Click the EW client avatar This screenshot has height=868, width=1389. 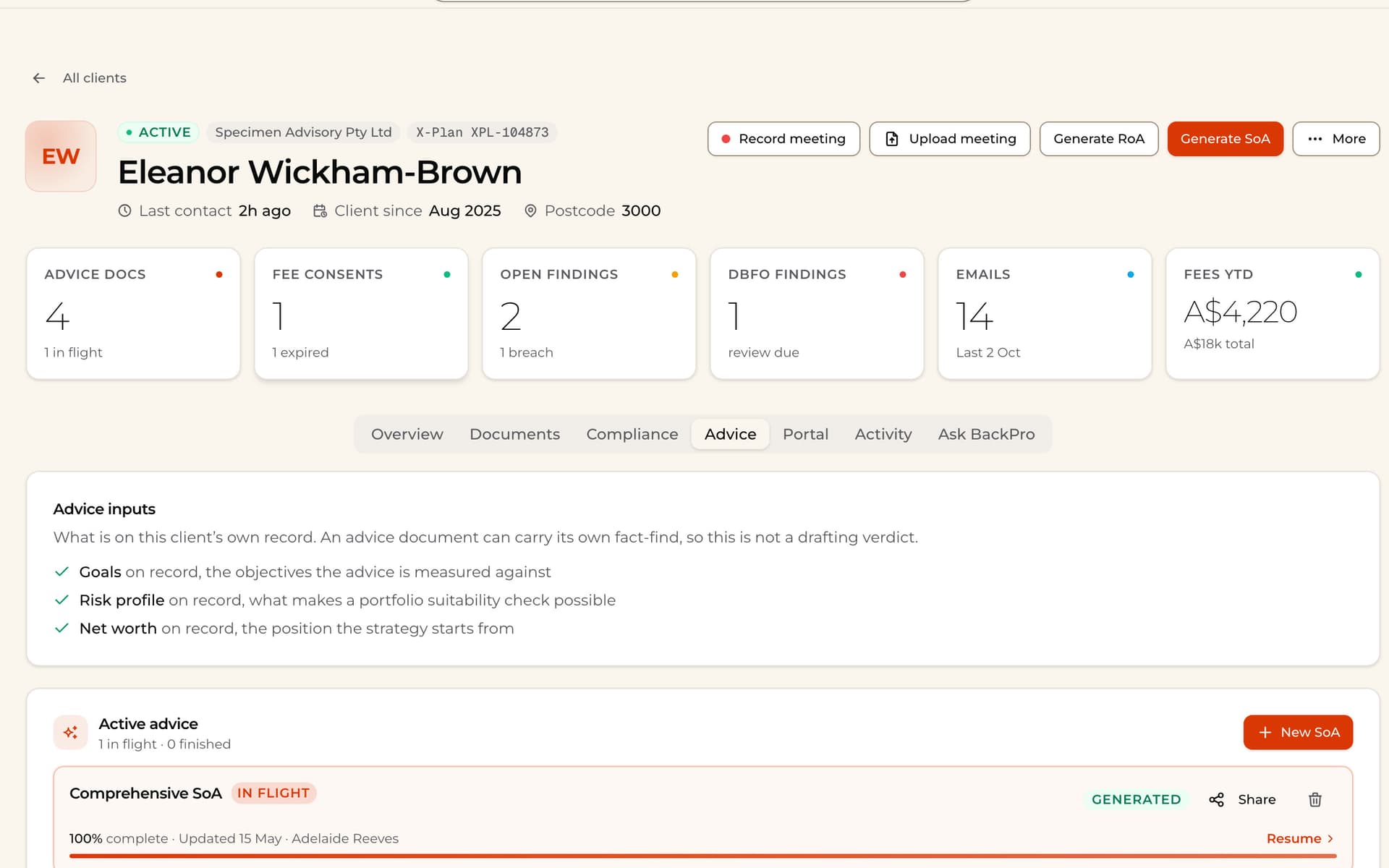click(x=61, y=156)
